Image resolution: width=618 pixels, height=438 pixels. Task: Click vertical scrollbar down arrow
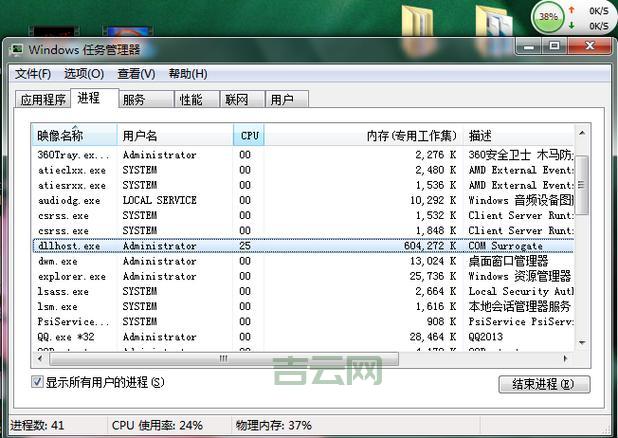tap(582, 343)
